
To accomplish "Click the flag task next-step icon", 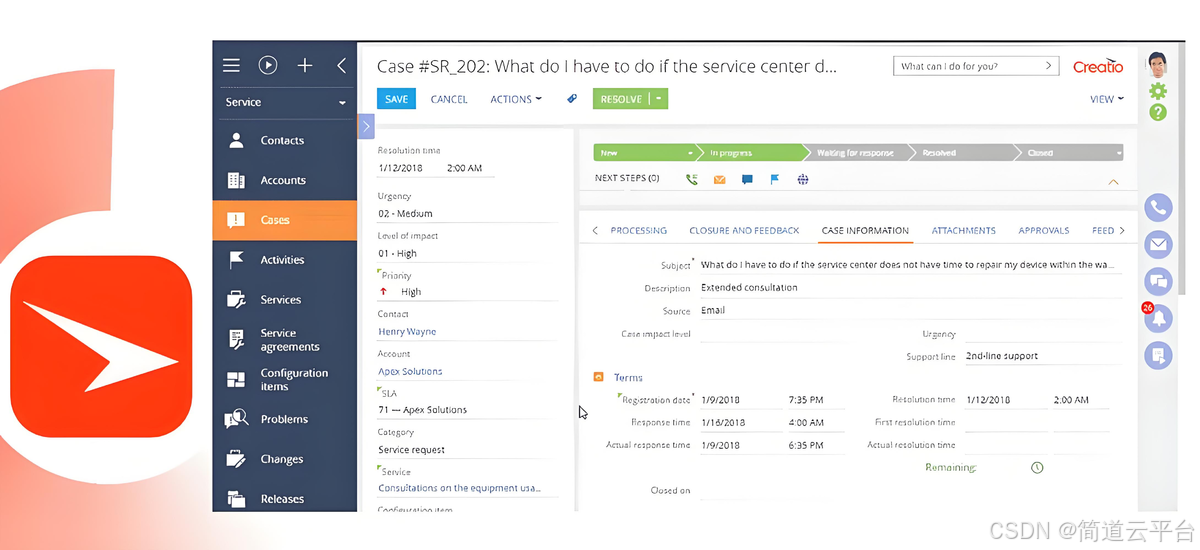I will pos(774,180).
